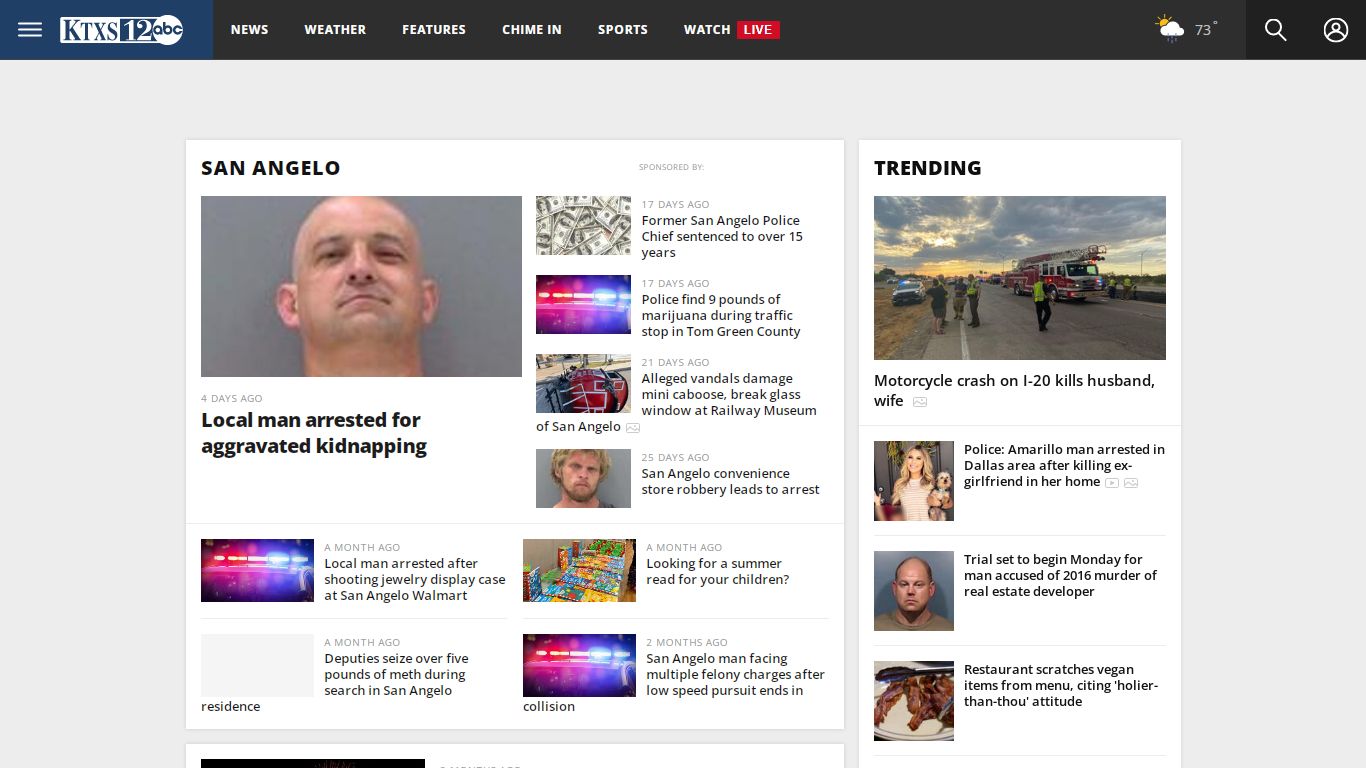
Task: Click the red caboose thumbnail
Action: 583,383
